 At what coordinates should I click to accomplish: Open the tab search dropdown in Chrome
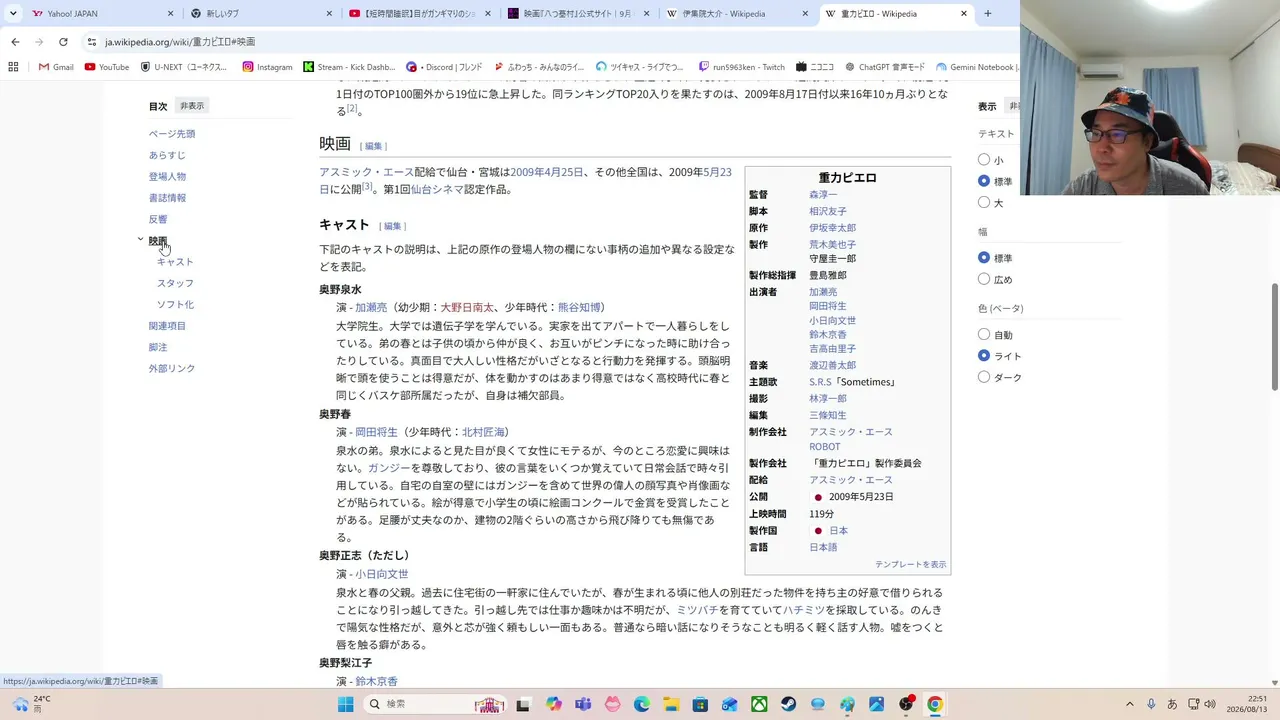tap(13, 14)
